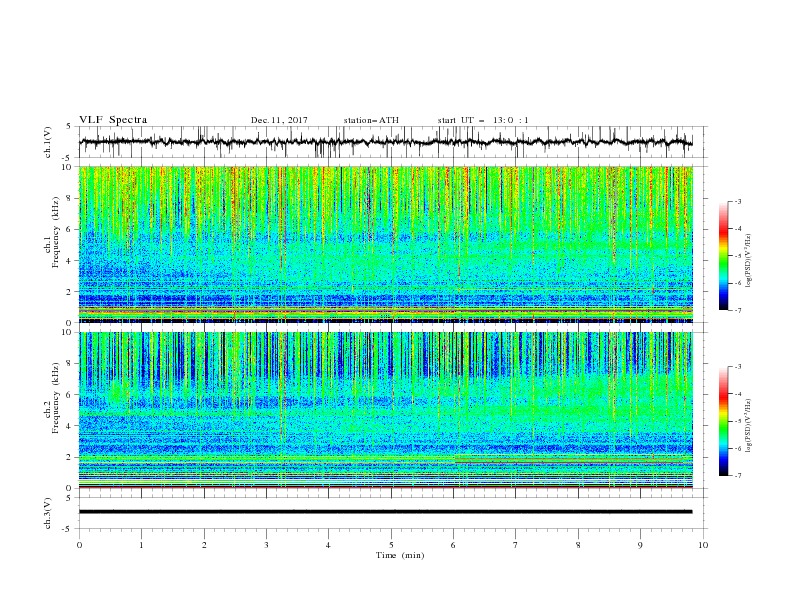This screenshot has height=612, width=792.
Task: Click the "5" tick of ch.1(V) axis
Action: pos(71,126)
